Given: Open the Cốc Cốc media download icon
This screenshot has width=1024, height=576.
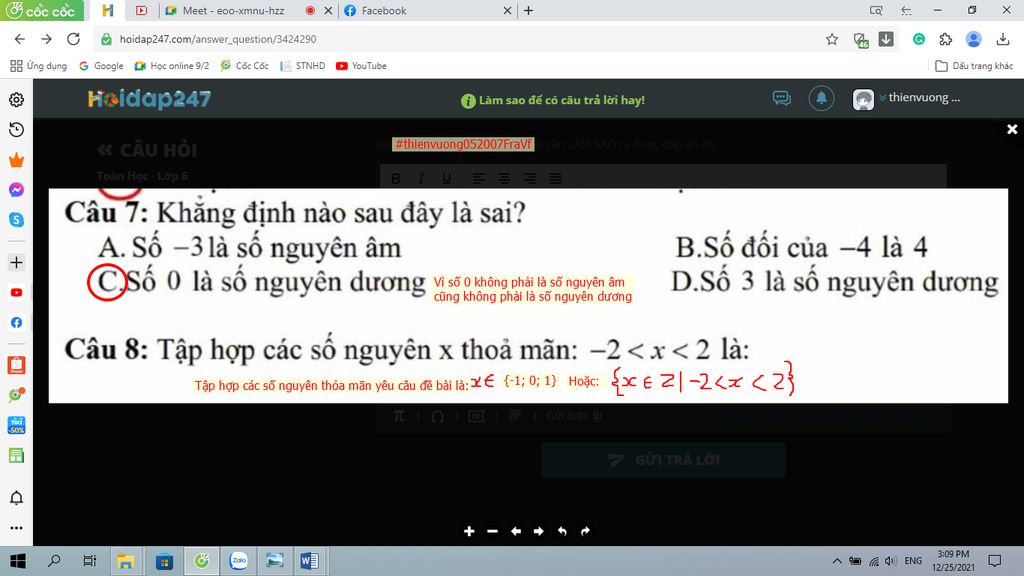Looking at the screenshot, I should 886,39.
